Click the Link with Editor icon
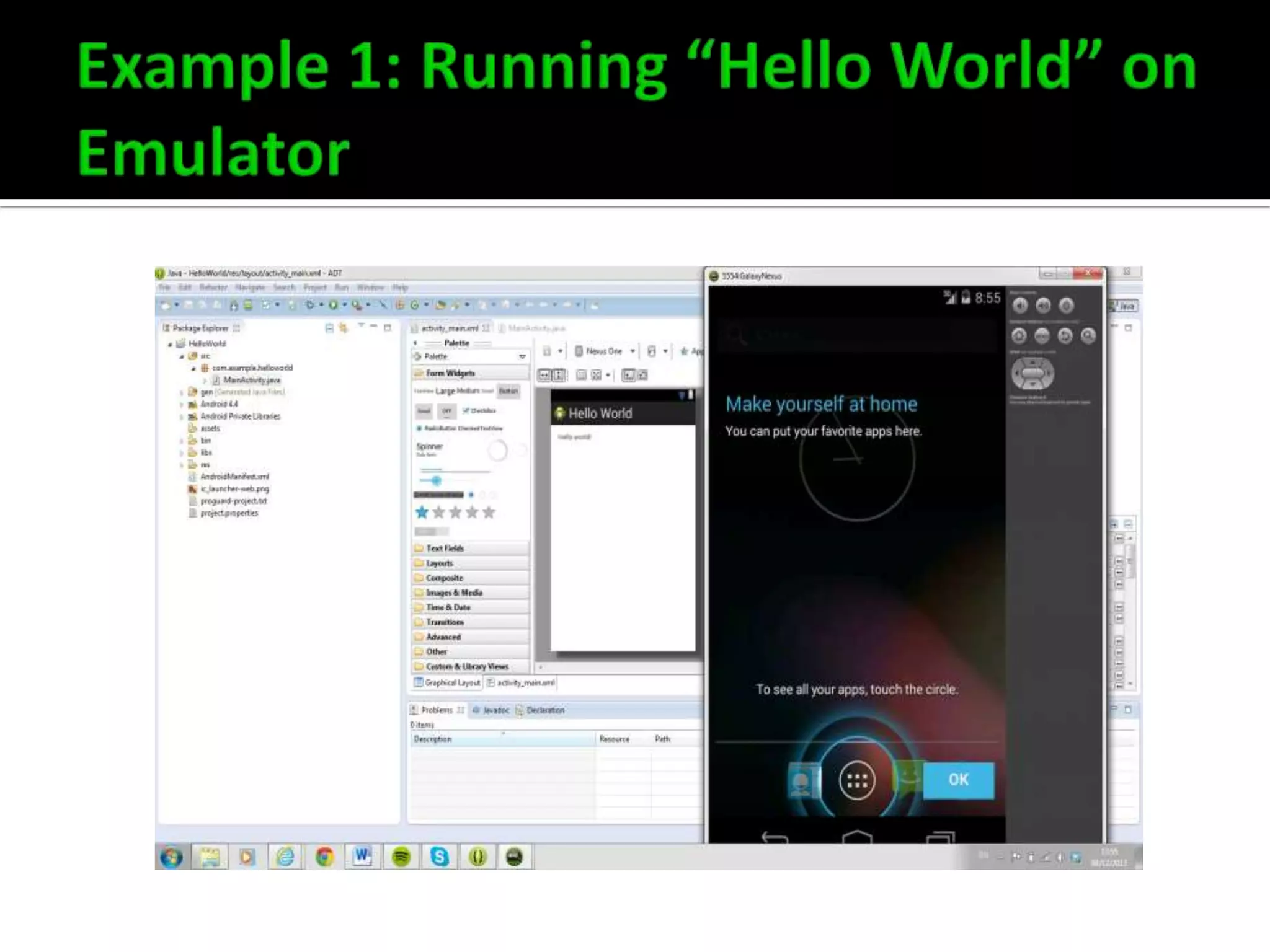Viewport: 1270px width, 952px height. point(344,328)
